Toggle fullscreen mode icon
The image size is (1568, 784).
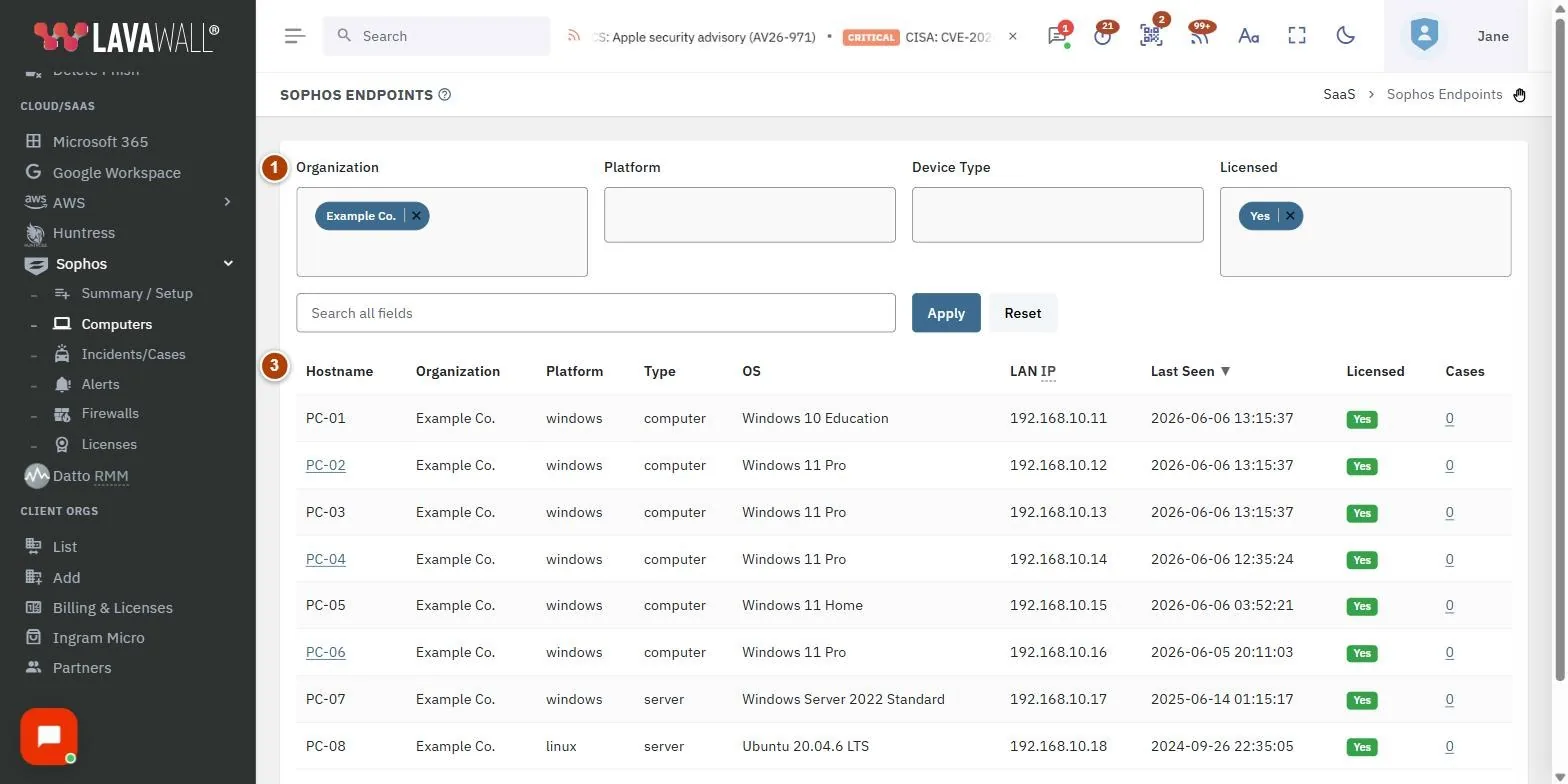pyautogui.click(x=1297, y=36)
